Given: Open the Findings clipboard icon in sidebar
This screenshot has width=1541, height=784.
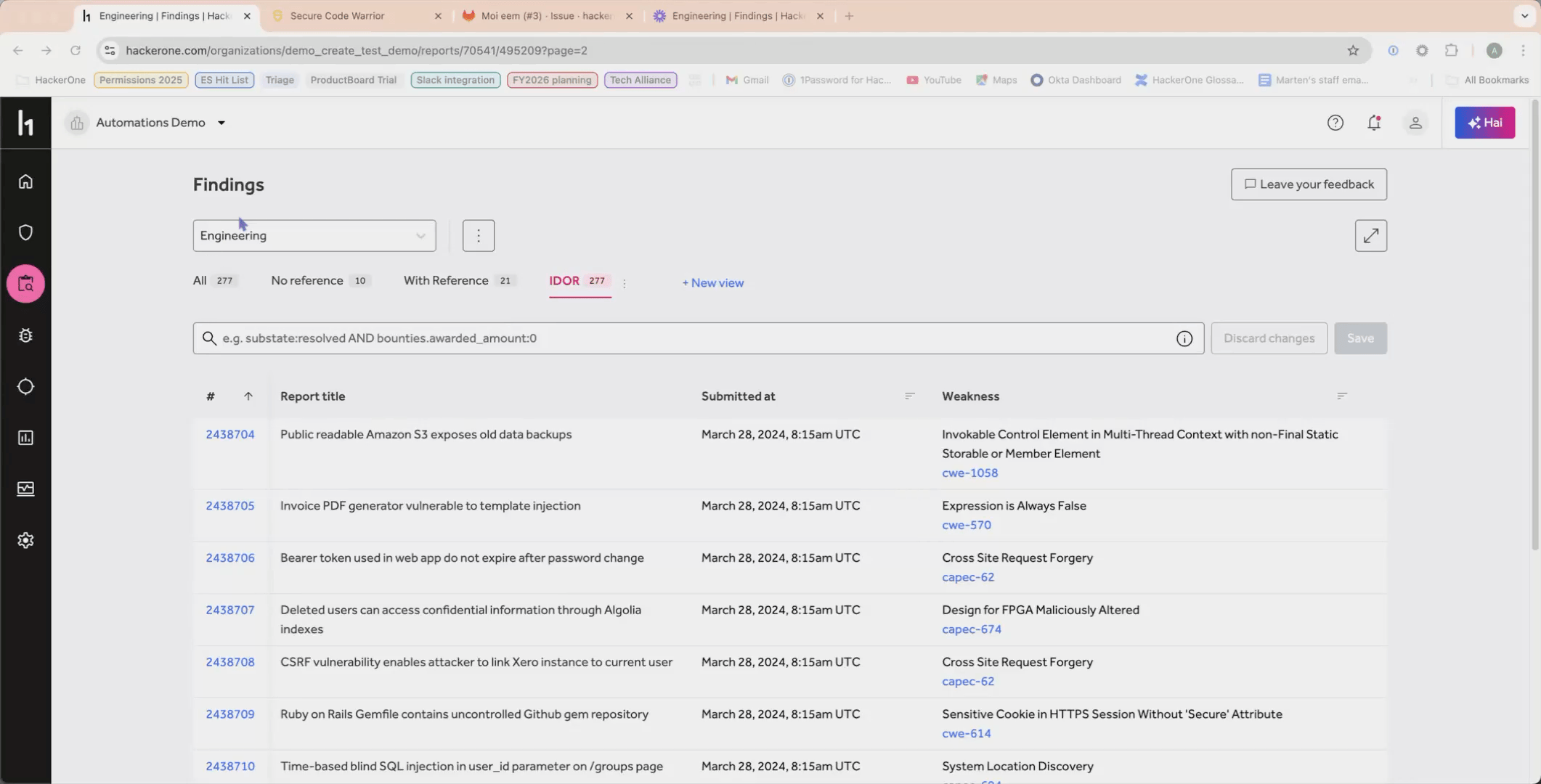Looking at the screenshot, I should (26, 283).
